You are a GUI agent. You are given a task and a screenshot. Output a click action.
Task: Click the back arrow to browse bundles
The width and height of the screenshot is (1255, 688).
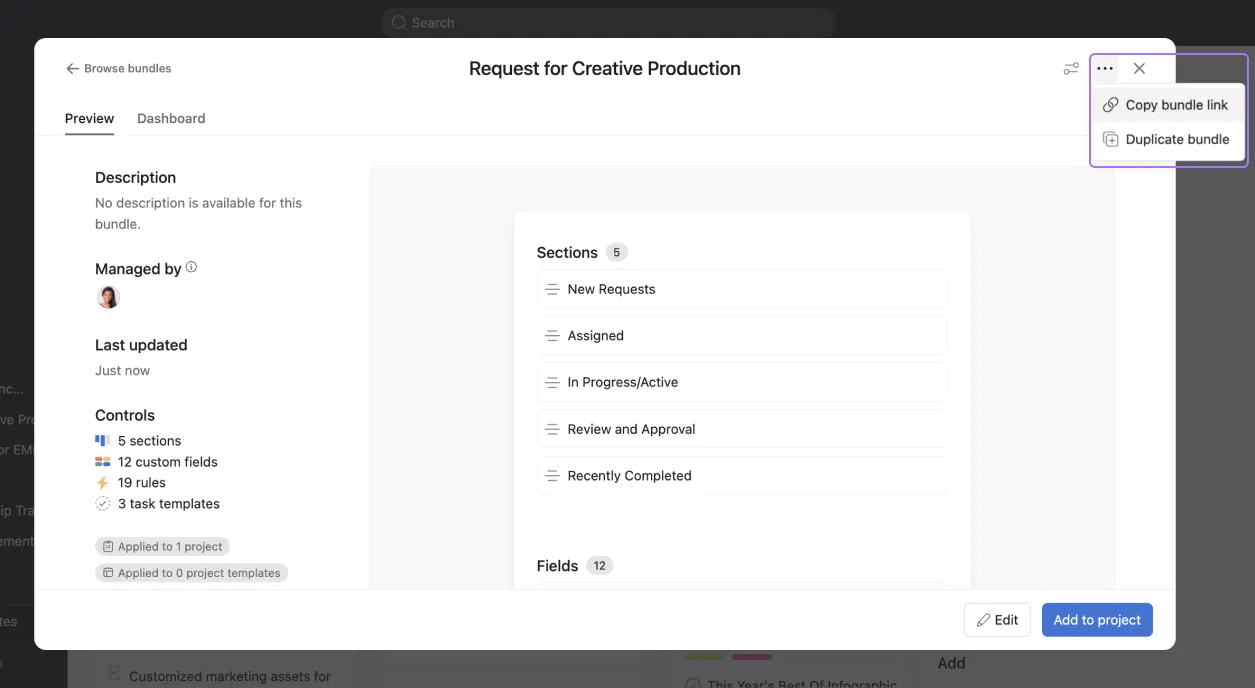(72, 69)
